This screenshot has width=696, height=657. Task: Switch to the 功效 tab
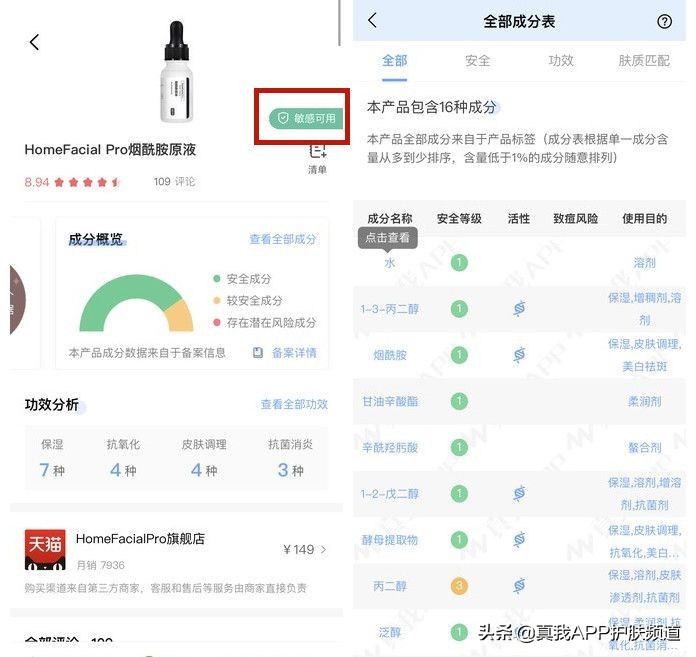click(x=561, y=61)
